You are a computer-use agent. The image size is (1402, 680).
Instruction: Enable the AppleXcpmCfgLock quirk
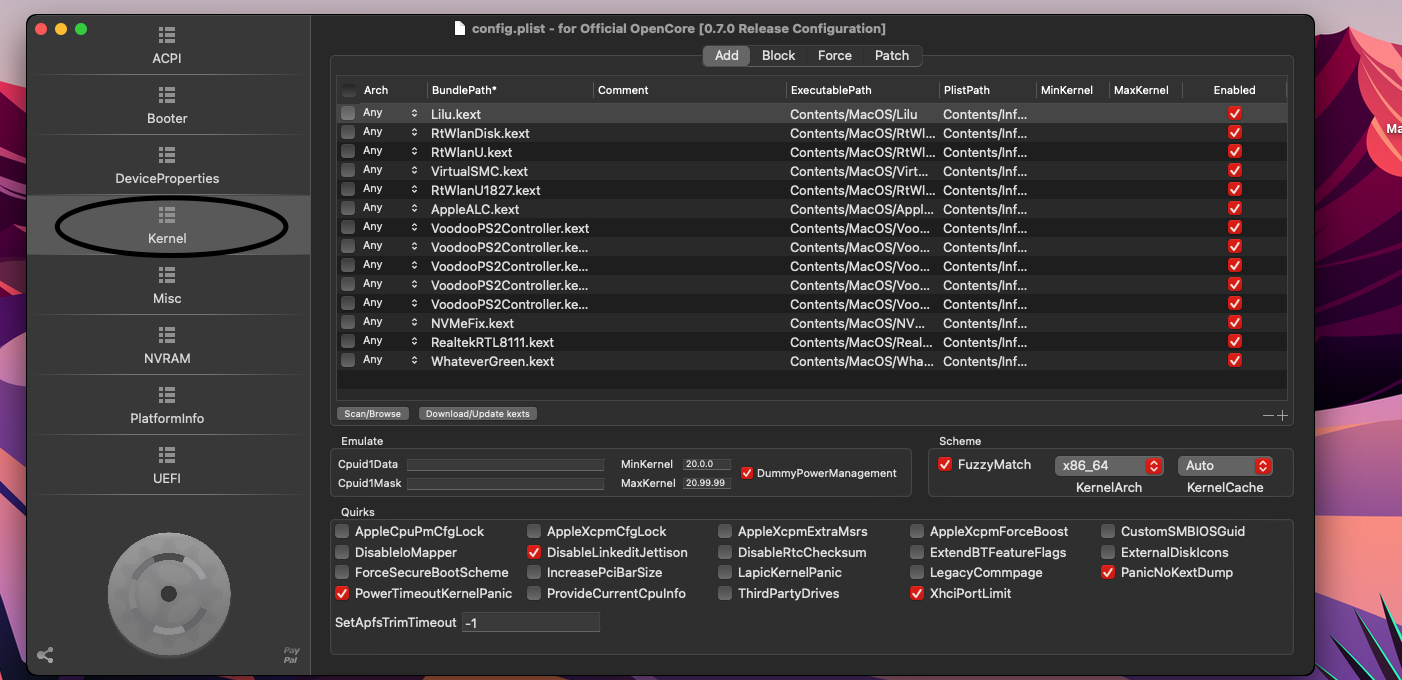(535, 531)
